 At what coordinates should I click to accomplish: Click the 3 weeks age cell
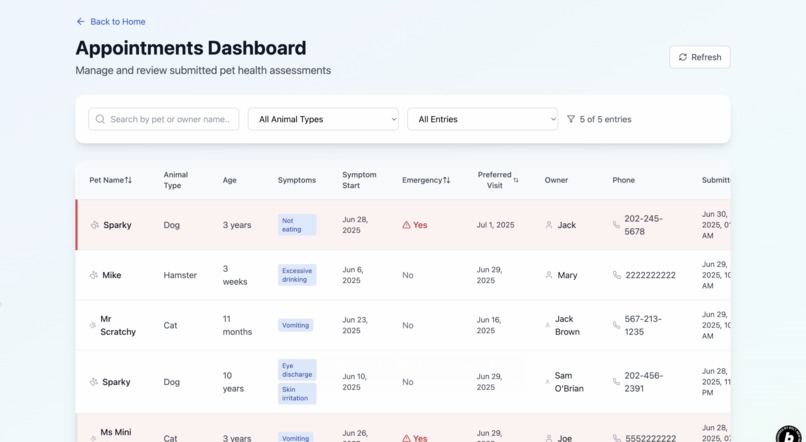click(x=235, y=275)
